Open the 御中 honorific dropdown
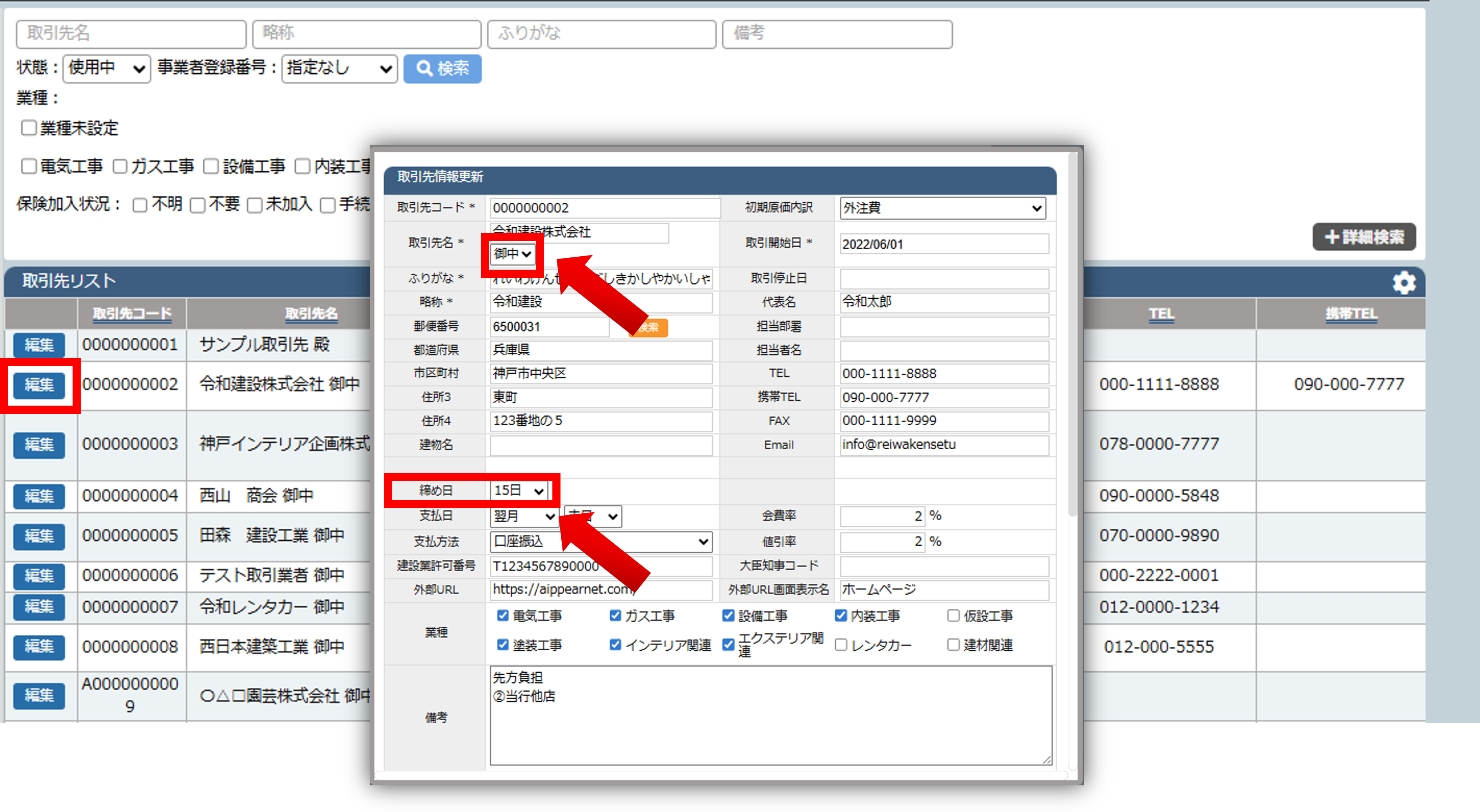 click(x=513, y=254)
